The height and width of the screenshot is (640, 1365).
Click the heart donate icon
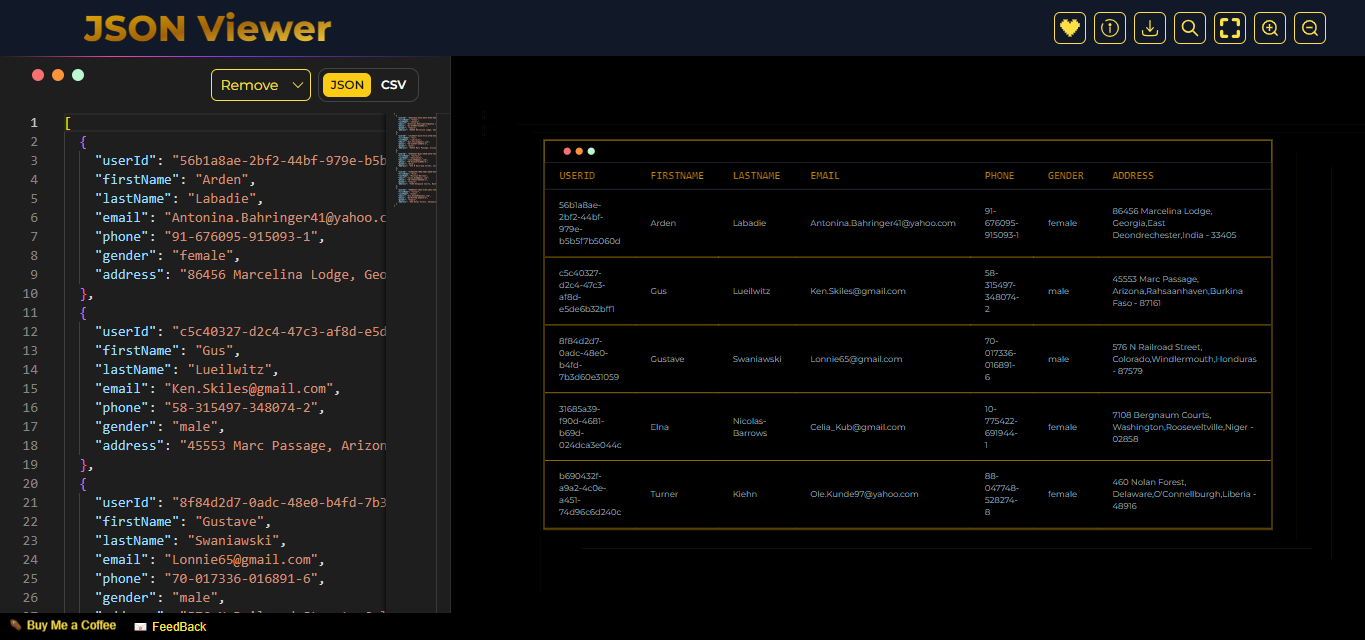coord(1069,28)
